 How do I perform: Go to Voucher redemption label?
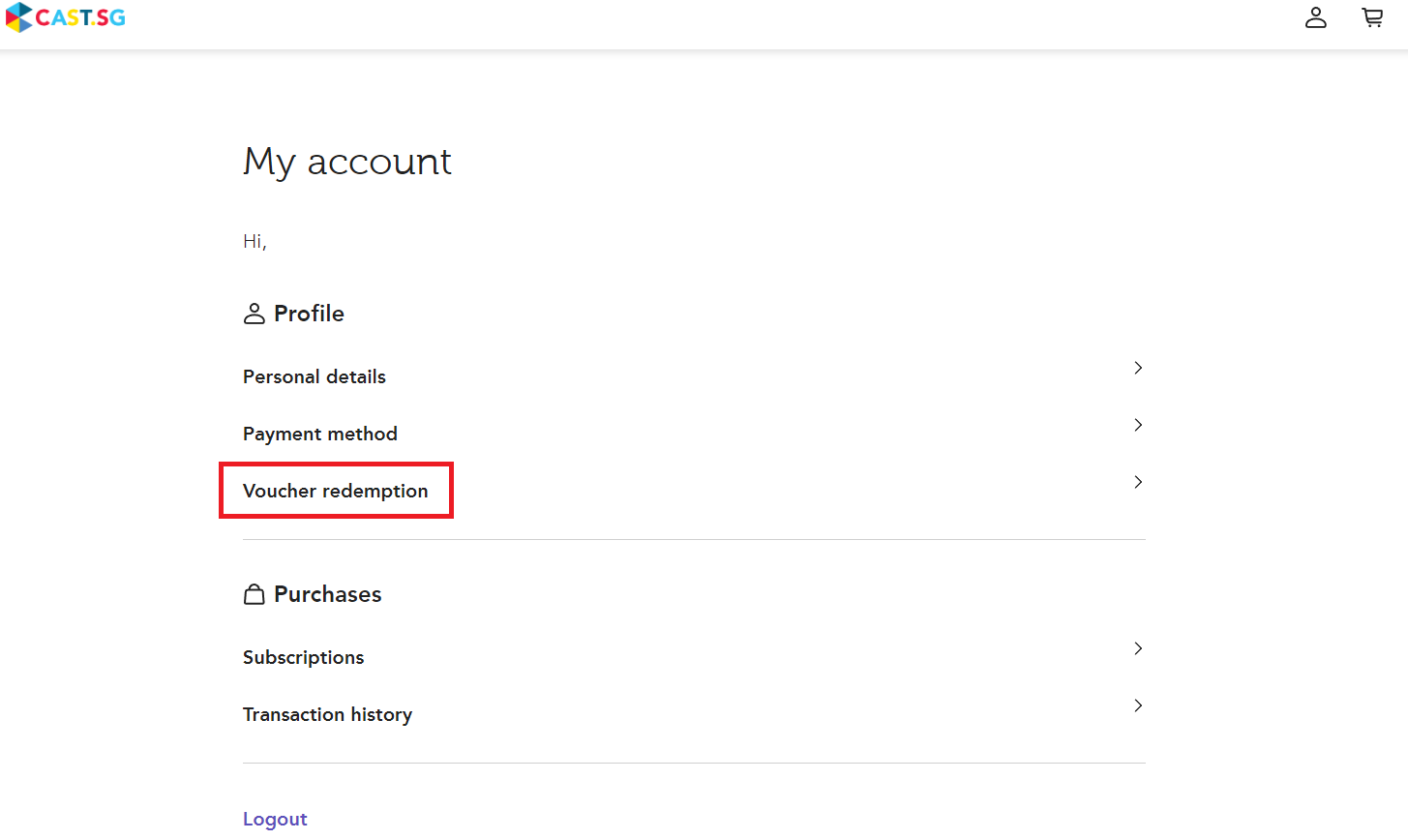335,491
